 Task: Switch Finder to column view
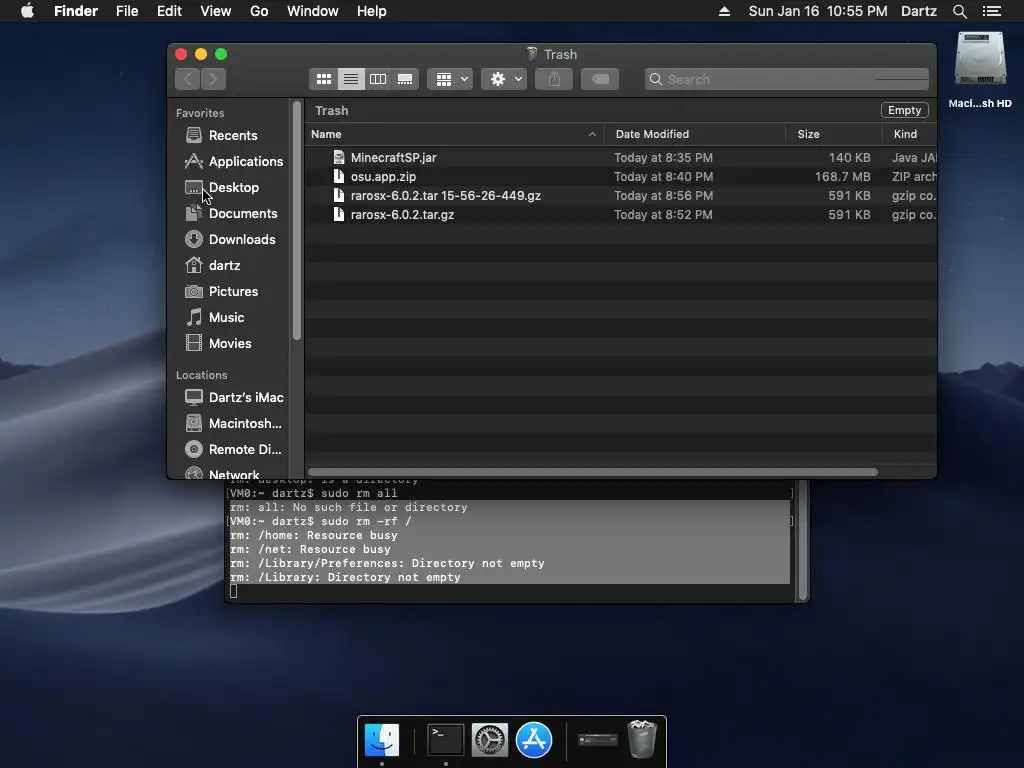coord(377,80)
